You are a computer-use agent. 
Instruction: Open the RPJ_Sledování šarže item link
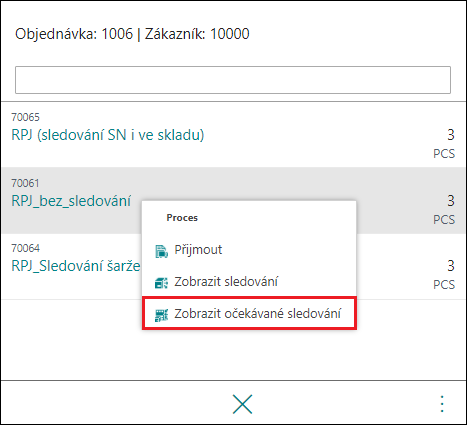[76, 266]
